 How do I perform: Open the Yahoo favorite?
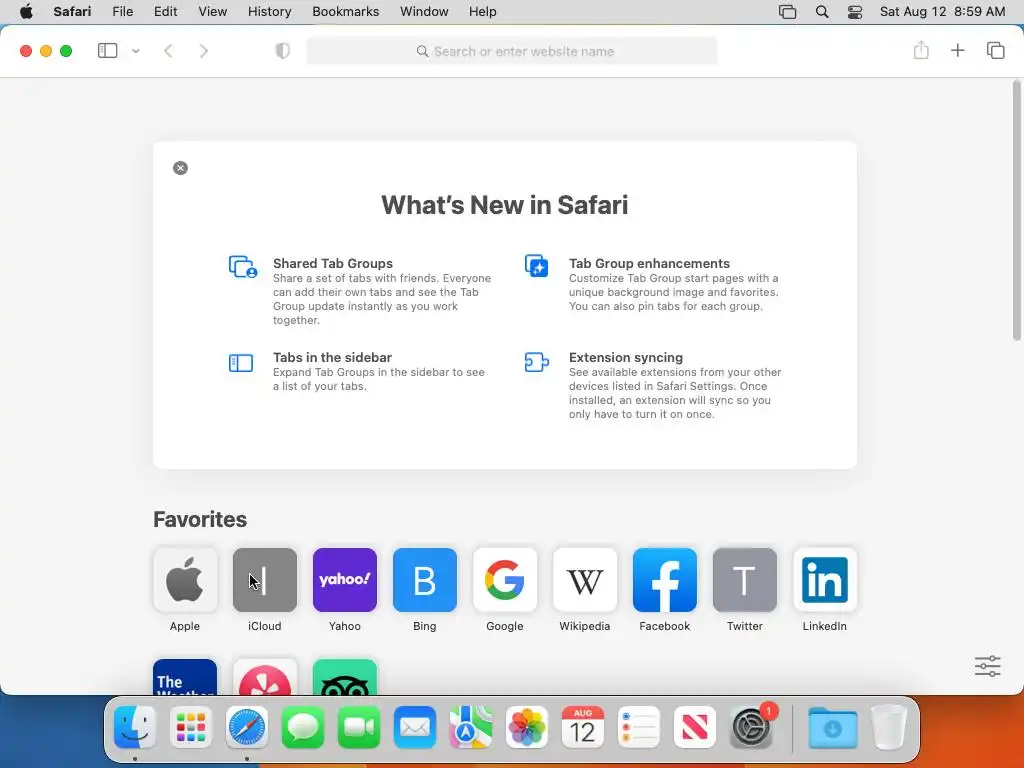tap(345, 580)
